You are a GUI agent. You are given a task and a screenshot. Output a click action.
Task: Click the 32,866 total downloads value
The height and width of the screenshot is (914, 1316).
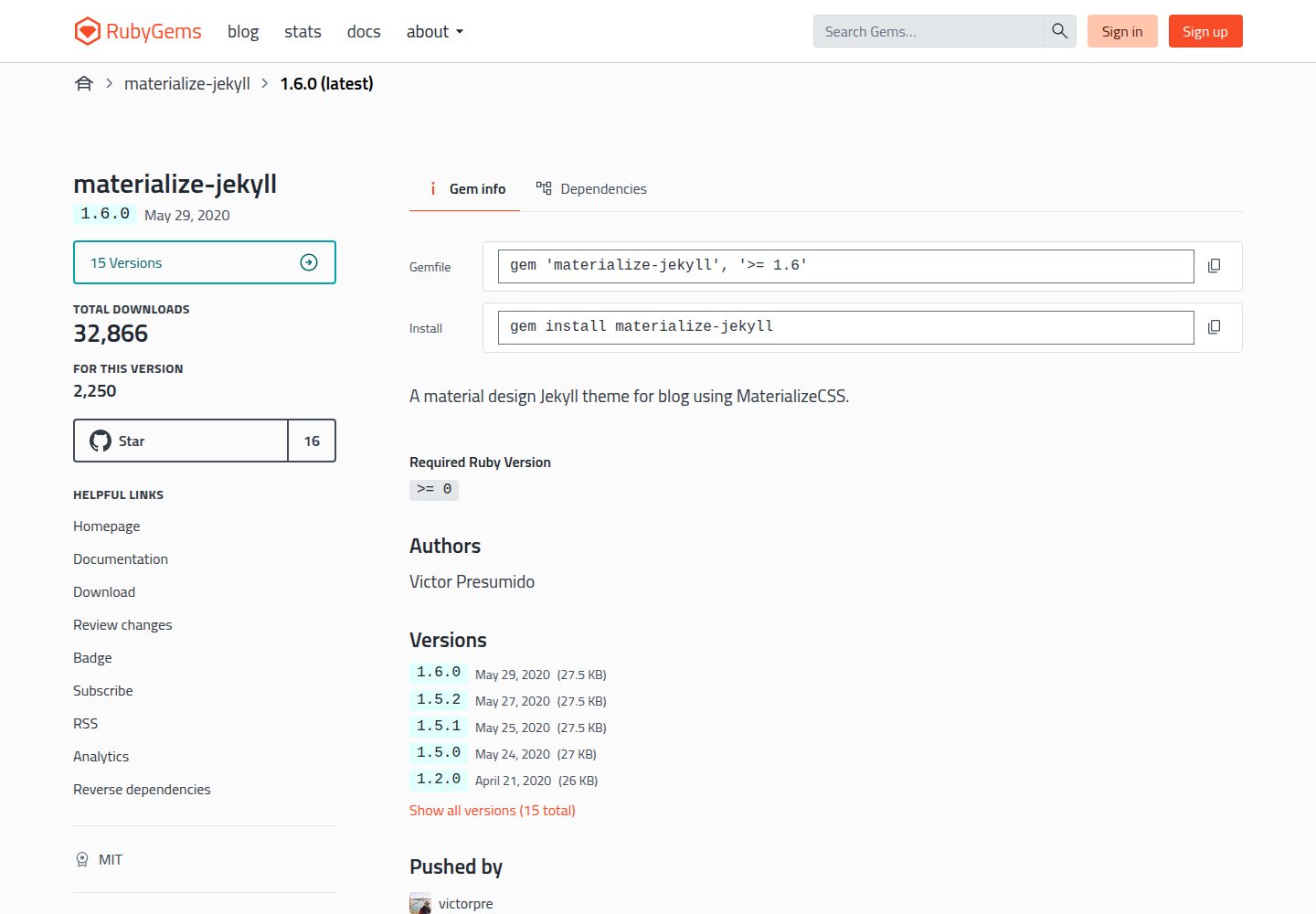pyautogui.click(x=111, y=334)
